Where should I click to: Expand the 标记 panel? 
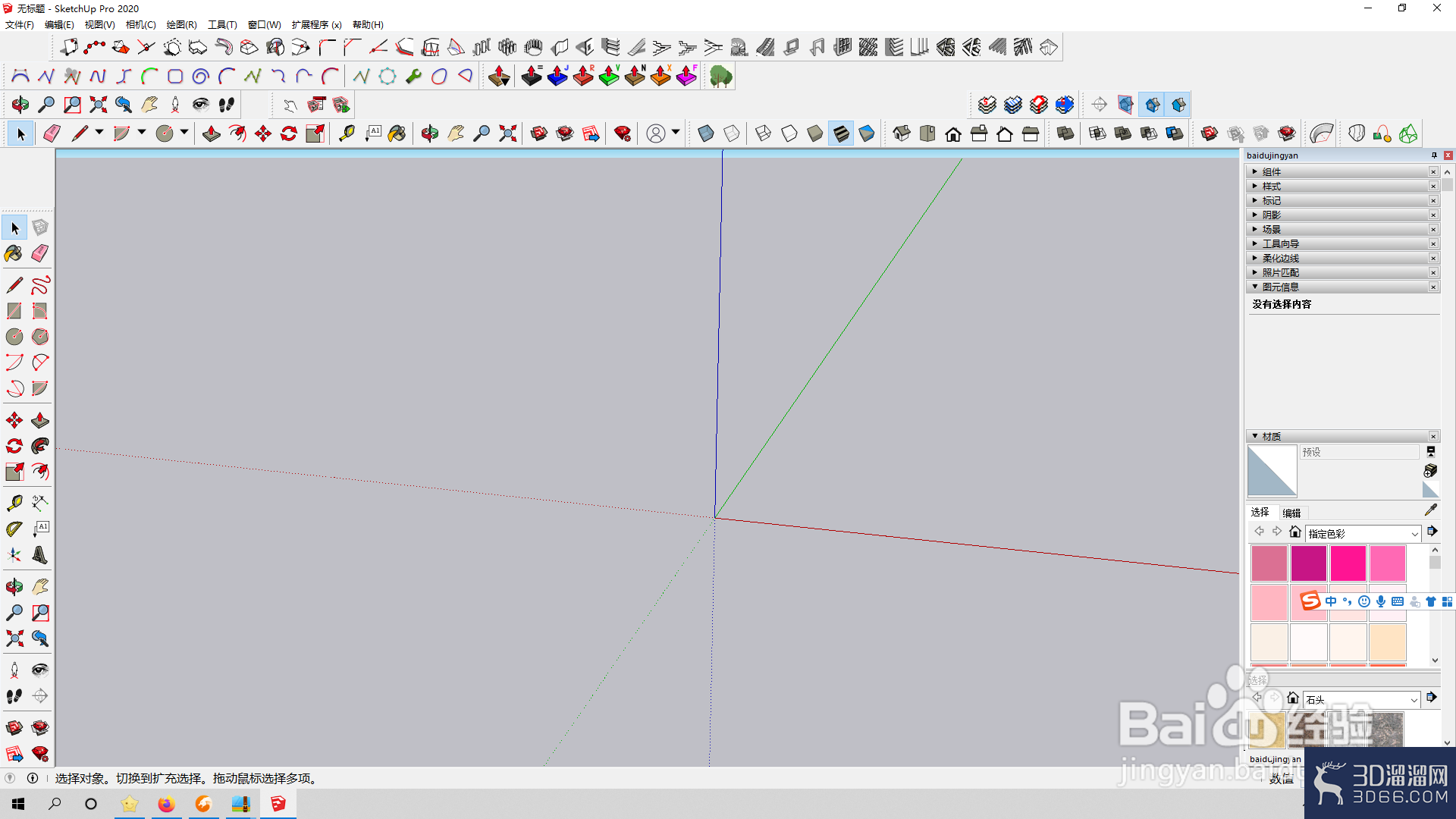[1338, 201]
